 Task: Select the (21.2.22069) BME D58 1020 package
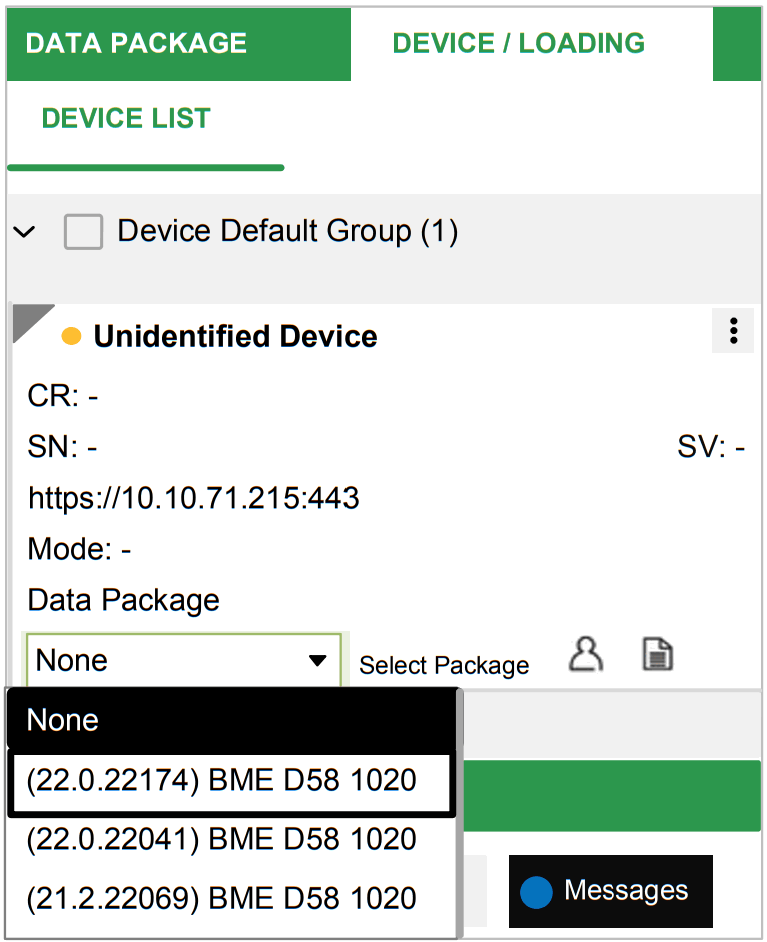point(232,896)
